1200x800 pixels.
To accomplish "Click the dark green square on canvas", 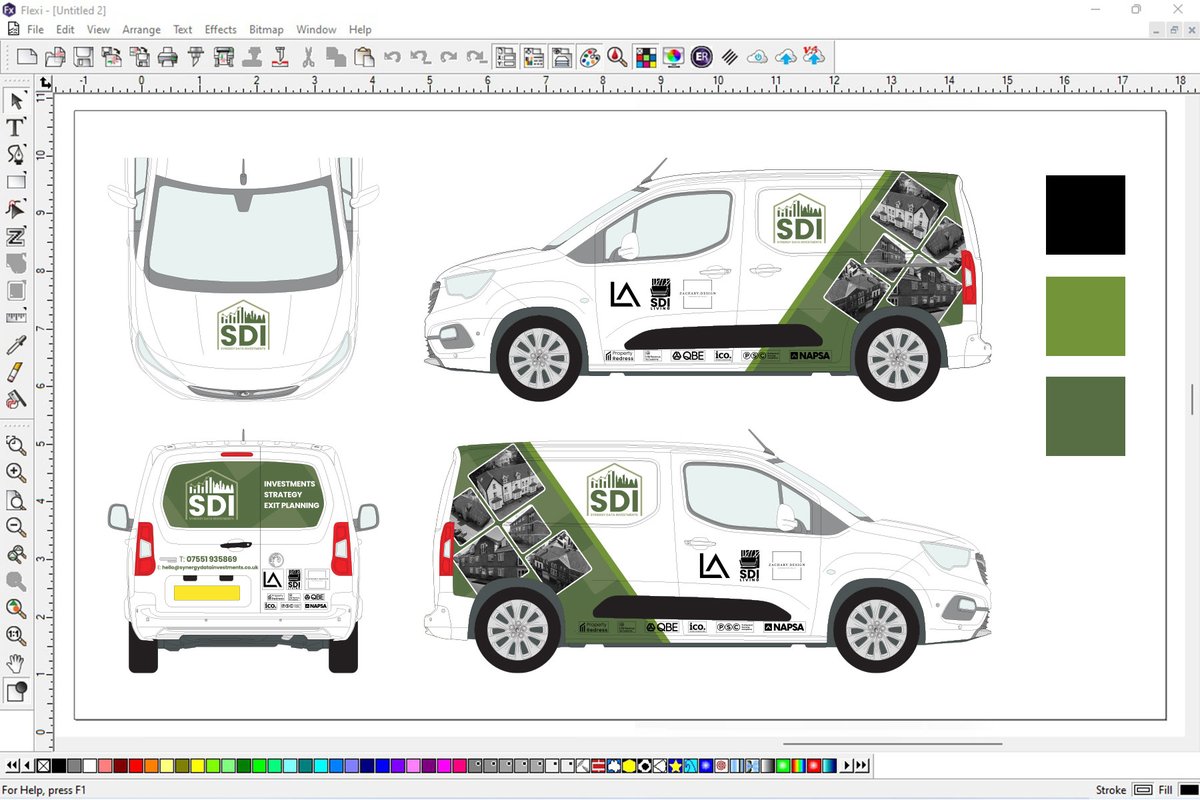I will click(x=1085, y=416).
